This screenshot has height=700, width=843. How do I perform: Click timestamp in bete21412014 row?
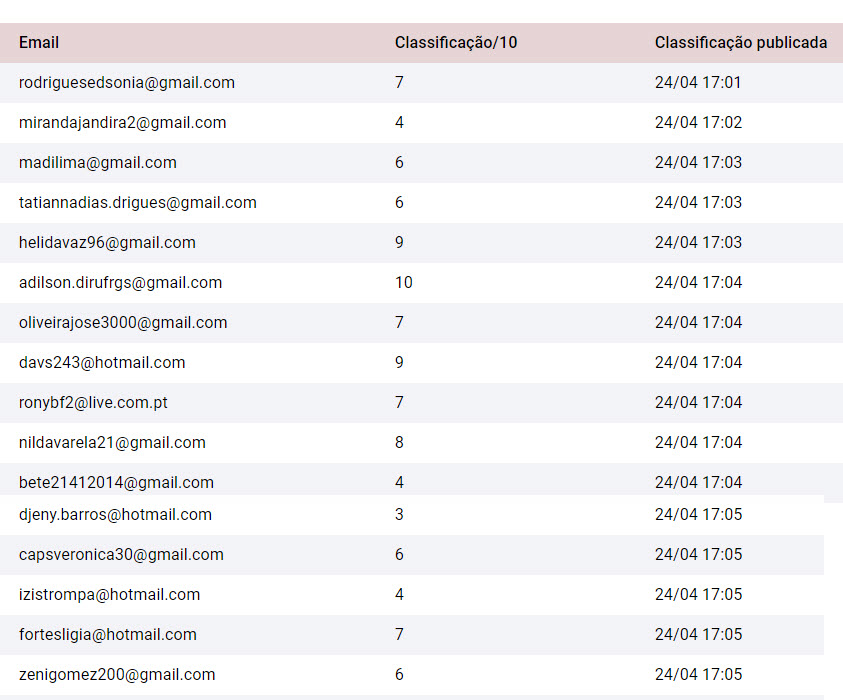(x=698, y=482)
